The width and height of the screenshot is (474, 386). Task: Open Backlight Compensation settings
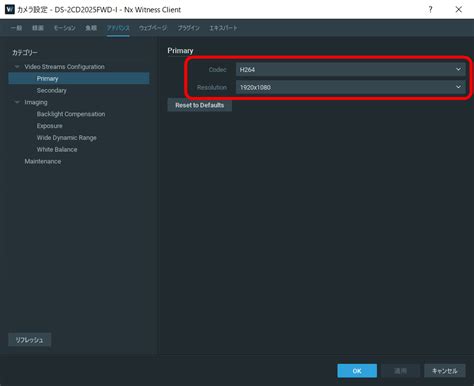[x=71, y=114]
